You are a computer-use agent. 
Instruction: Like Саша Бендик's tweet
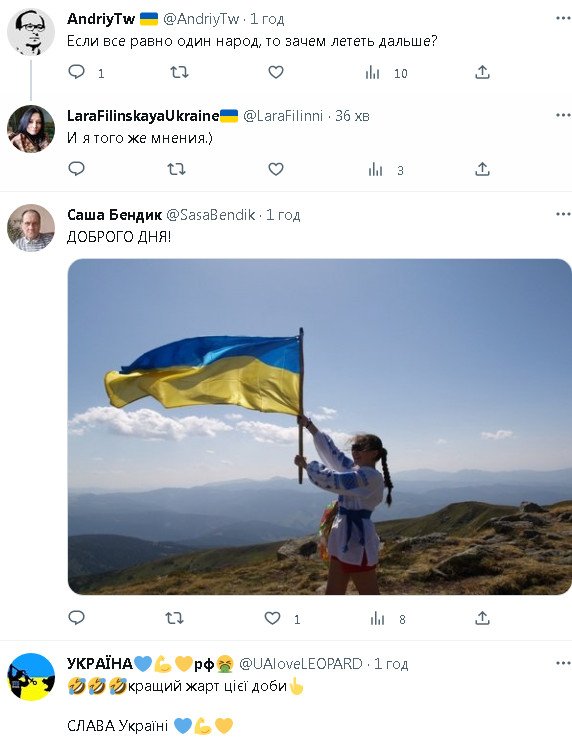[x=272, y=618]
